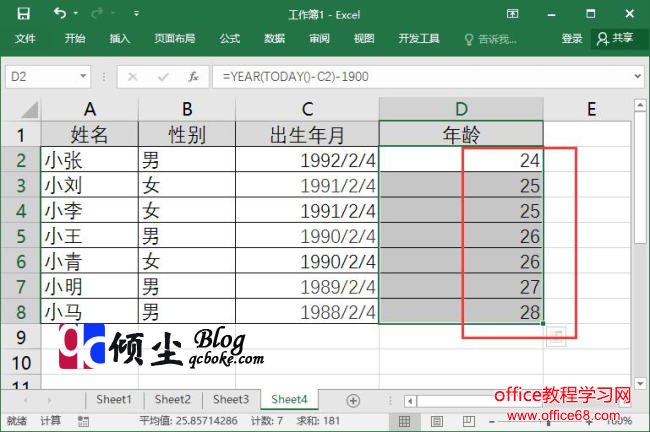Click the zoom out minus button
Viewport: 650px width, 432px height.
point(492,422)
